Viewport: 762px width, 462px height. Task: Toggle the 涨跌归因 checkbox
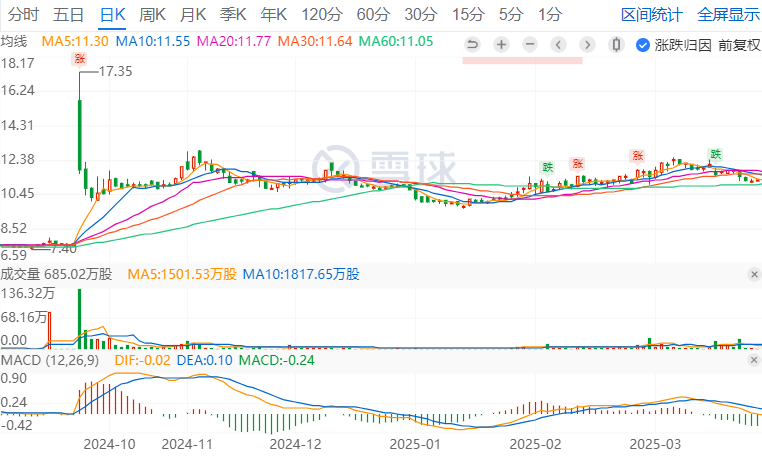click(x=642, y=45)
